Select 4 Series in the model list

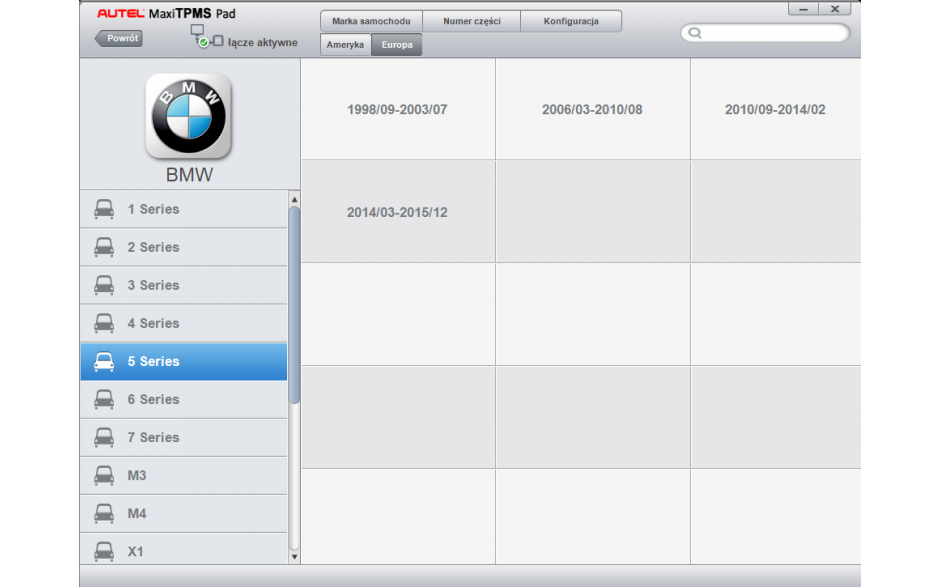tap(183, 323)
